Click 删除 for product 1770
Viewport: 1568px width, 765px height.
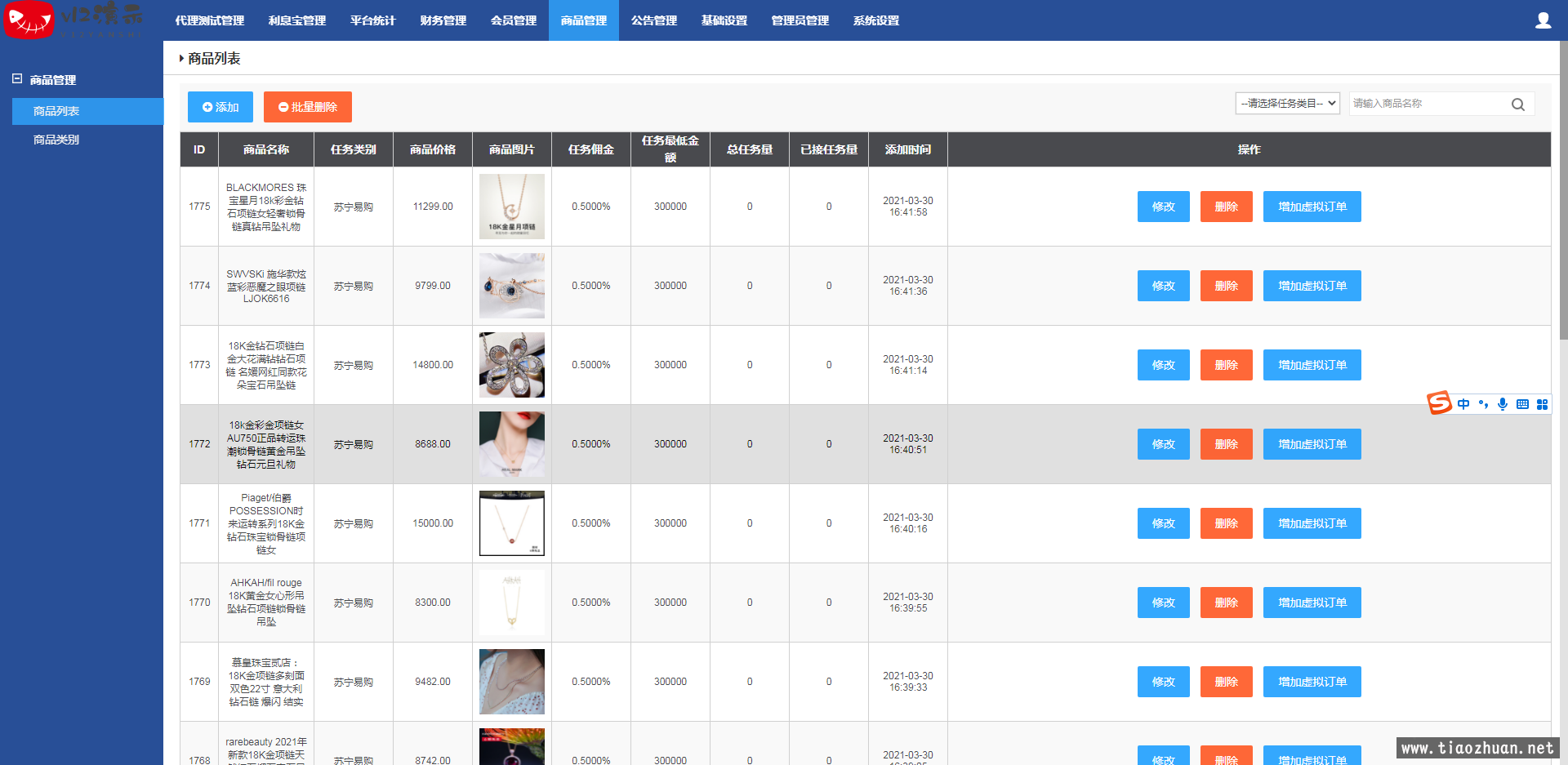point(1227,603)
